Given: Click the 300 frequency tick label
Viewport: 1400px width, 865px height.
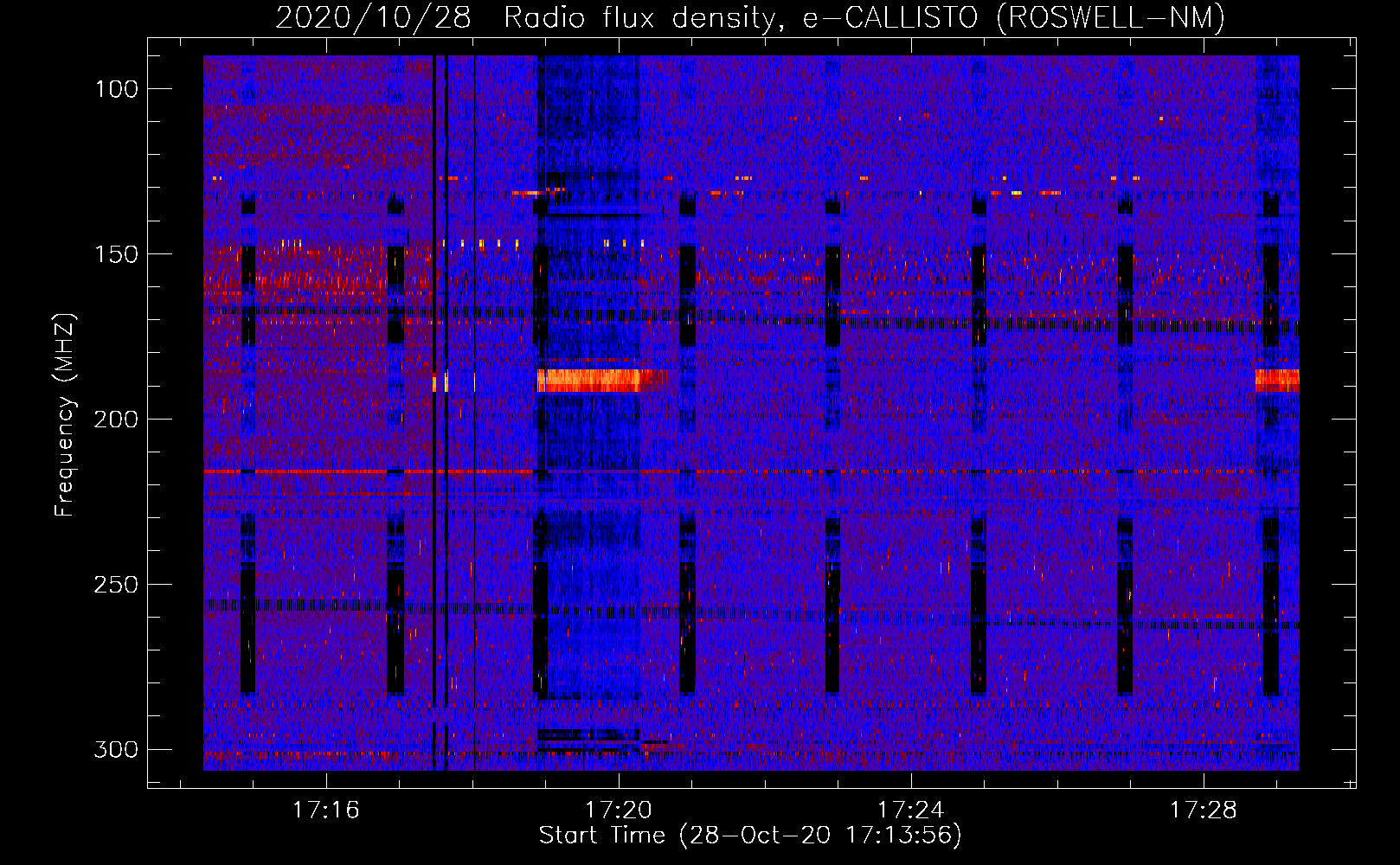Looking at the screenshot, I should click(116, 749).
